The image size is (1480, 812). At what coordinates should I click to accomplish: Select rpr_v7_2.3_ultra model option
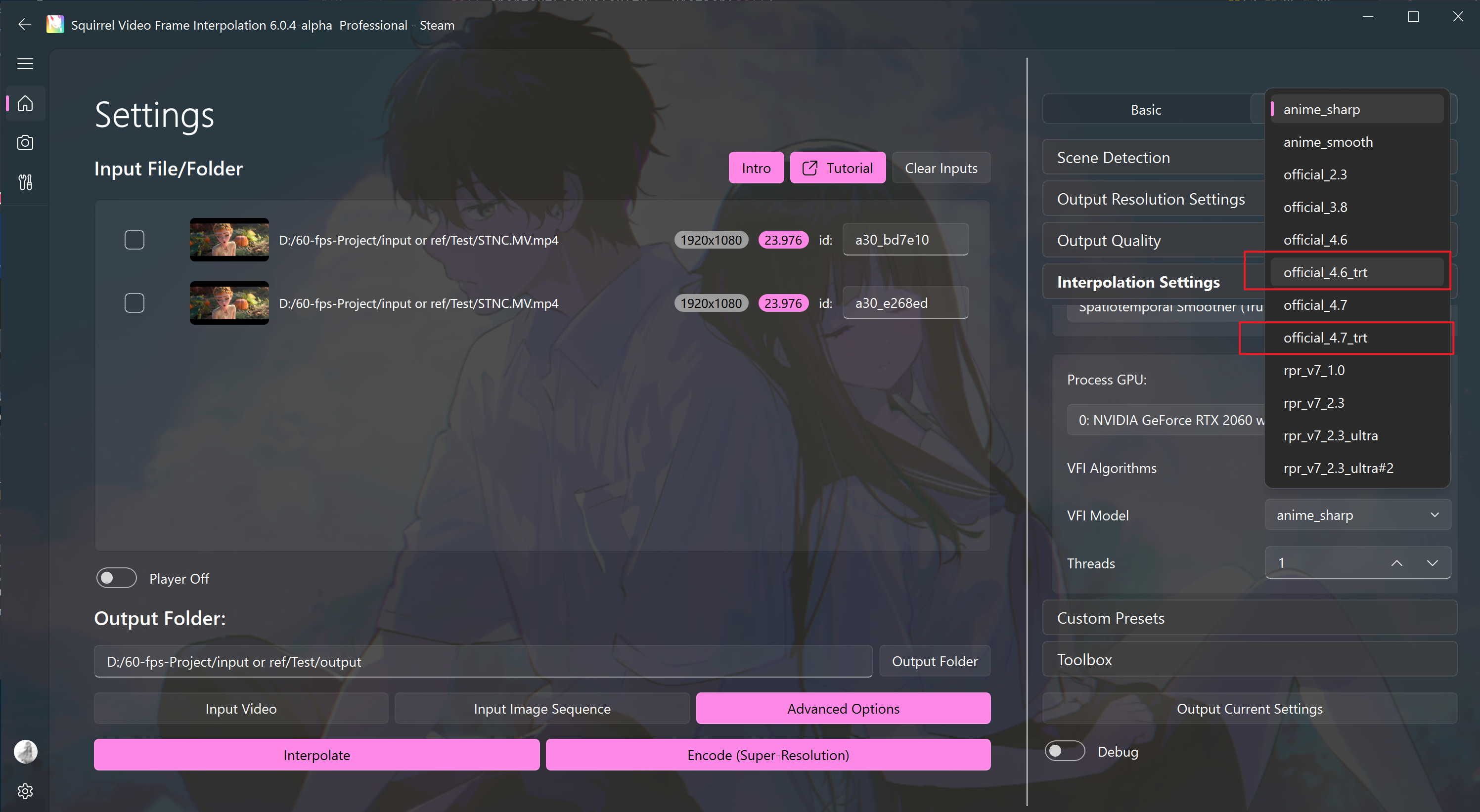click(1357, 435)
